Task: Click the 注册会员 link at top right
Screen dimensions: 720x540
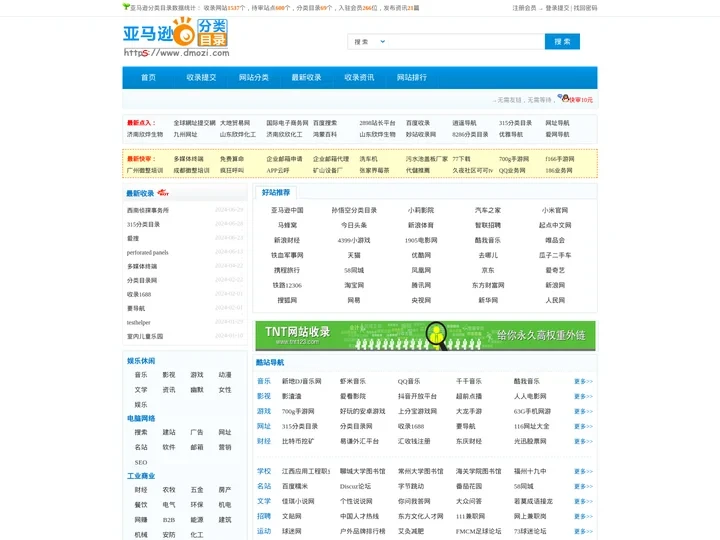Action: [x=524, y=8]
